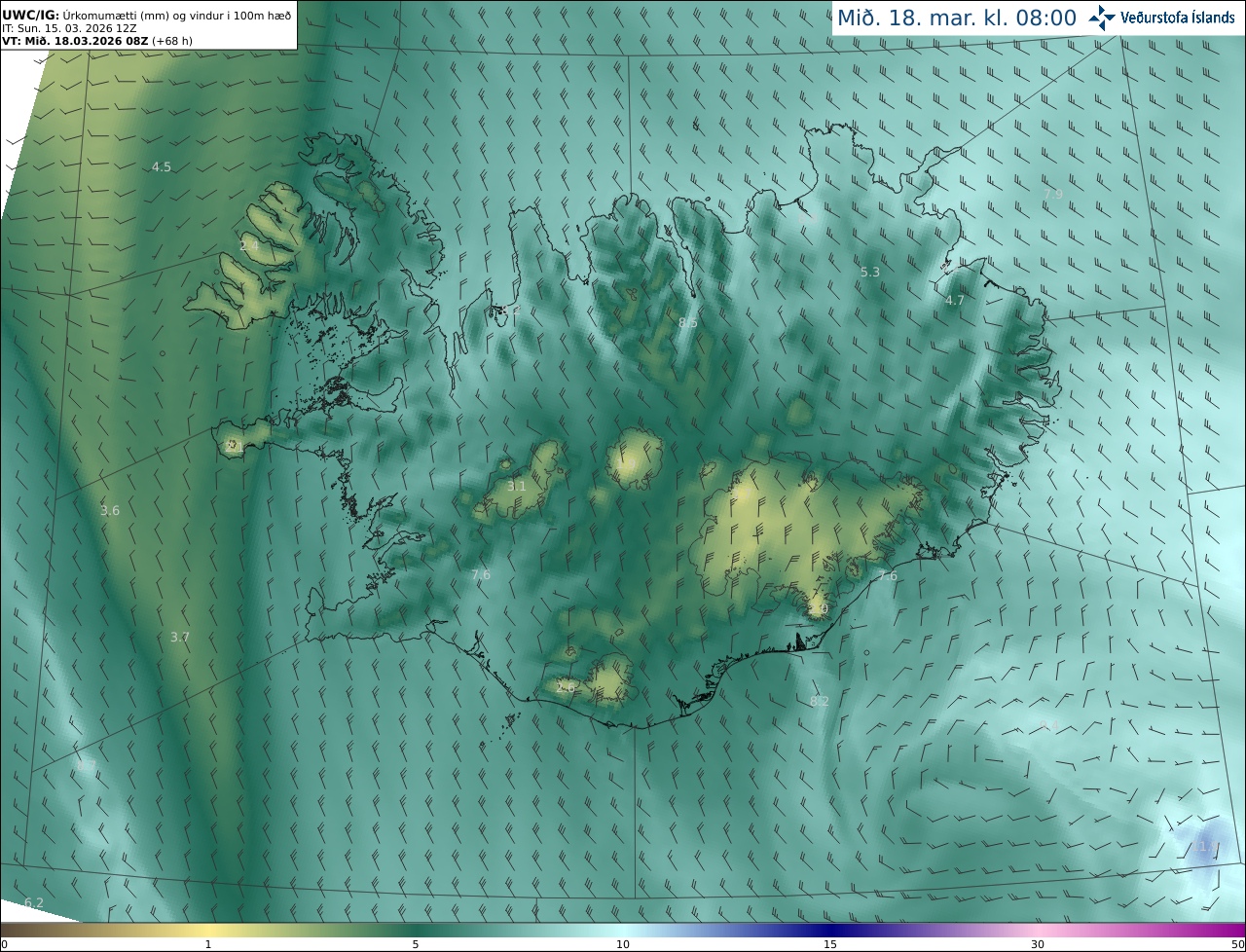The height and width of the screenshot is (952, 1246).
Task: Click the 3.7 value label on the map
Action: point(180,637)
